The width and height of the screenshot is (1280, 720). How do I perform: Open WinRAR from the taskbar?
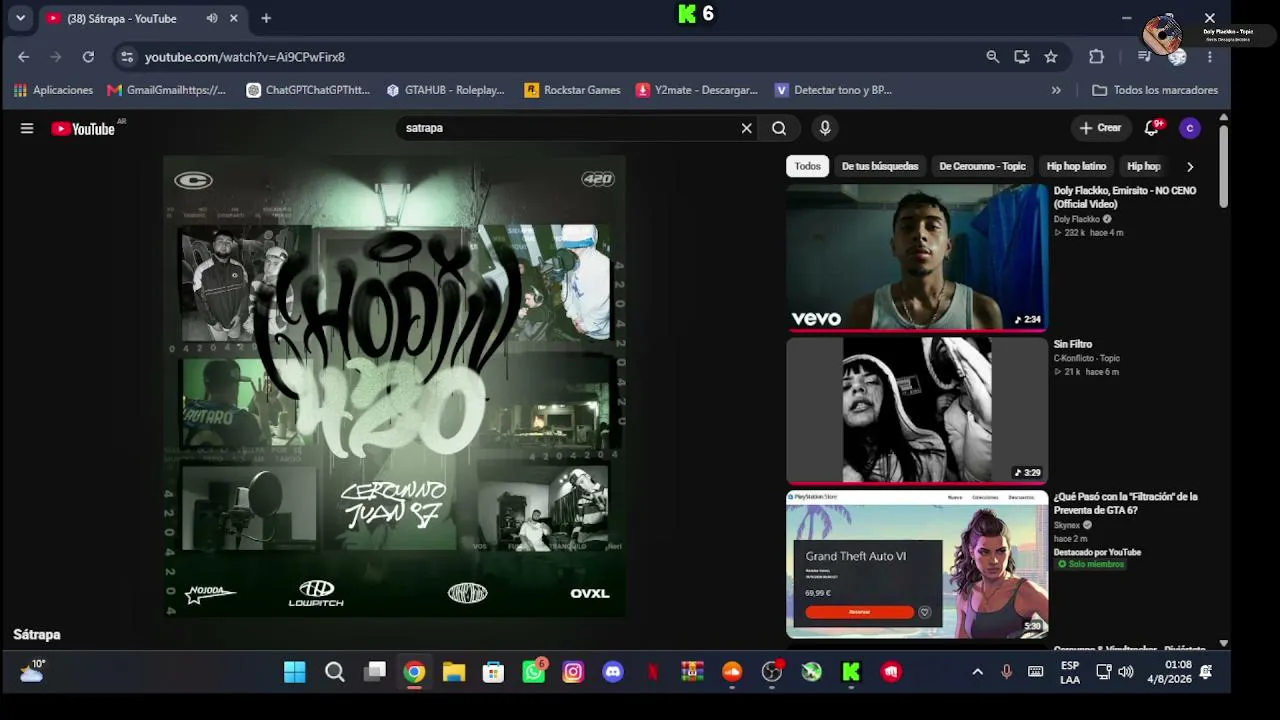(x=692, y=672)
